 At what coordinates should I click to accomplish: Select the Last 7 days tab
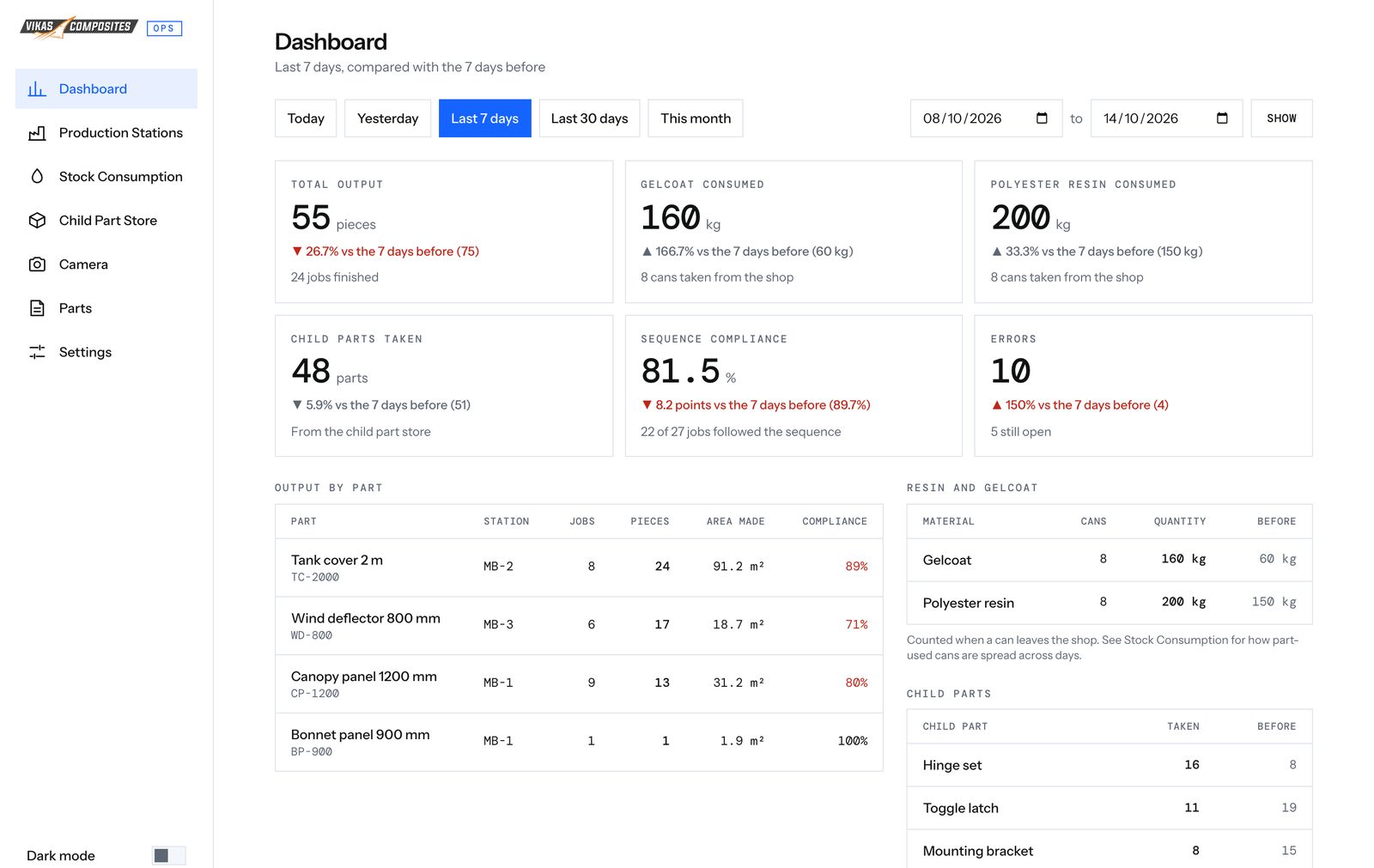[x=484, y=118]
